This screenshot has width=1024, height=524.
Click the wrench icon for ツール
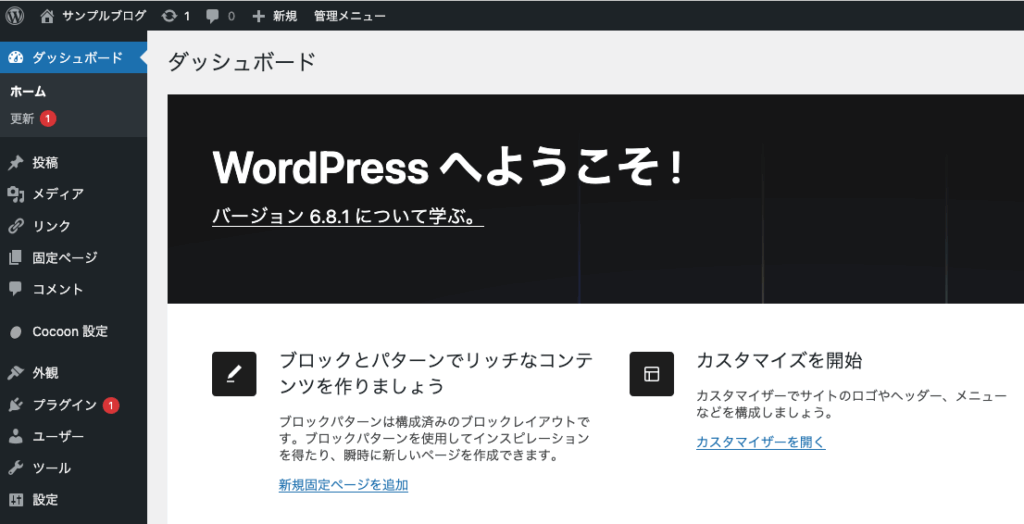coord(16,468)
